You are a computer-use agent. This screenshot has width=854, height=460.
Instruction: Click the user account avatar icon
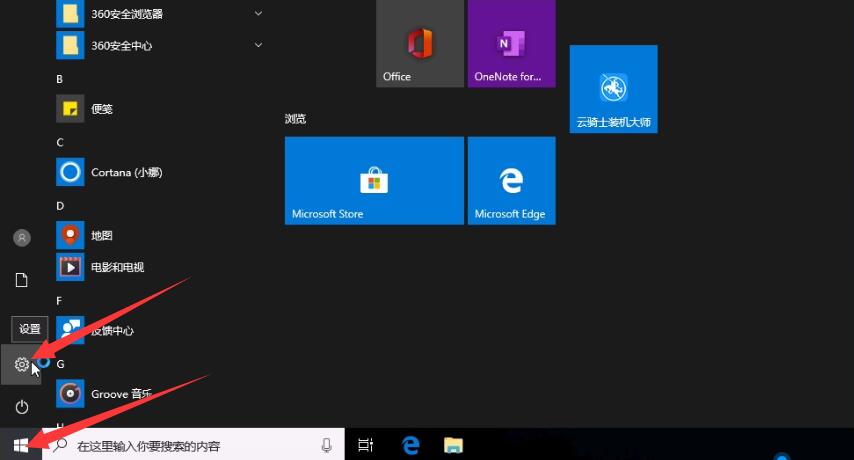pyautogui.click(x=22, y=238)
